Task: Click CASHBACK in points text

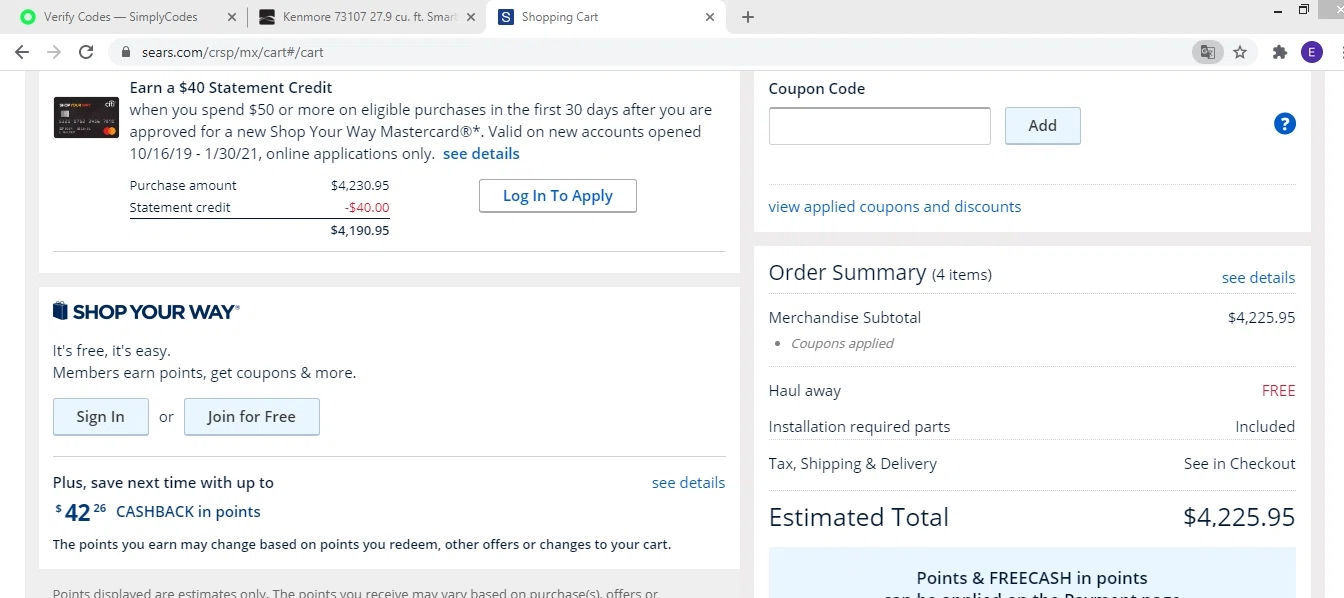Action: tap(188, 512)
